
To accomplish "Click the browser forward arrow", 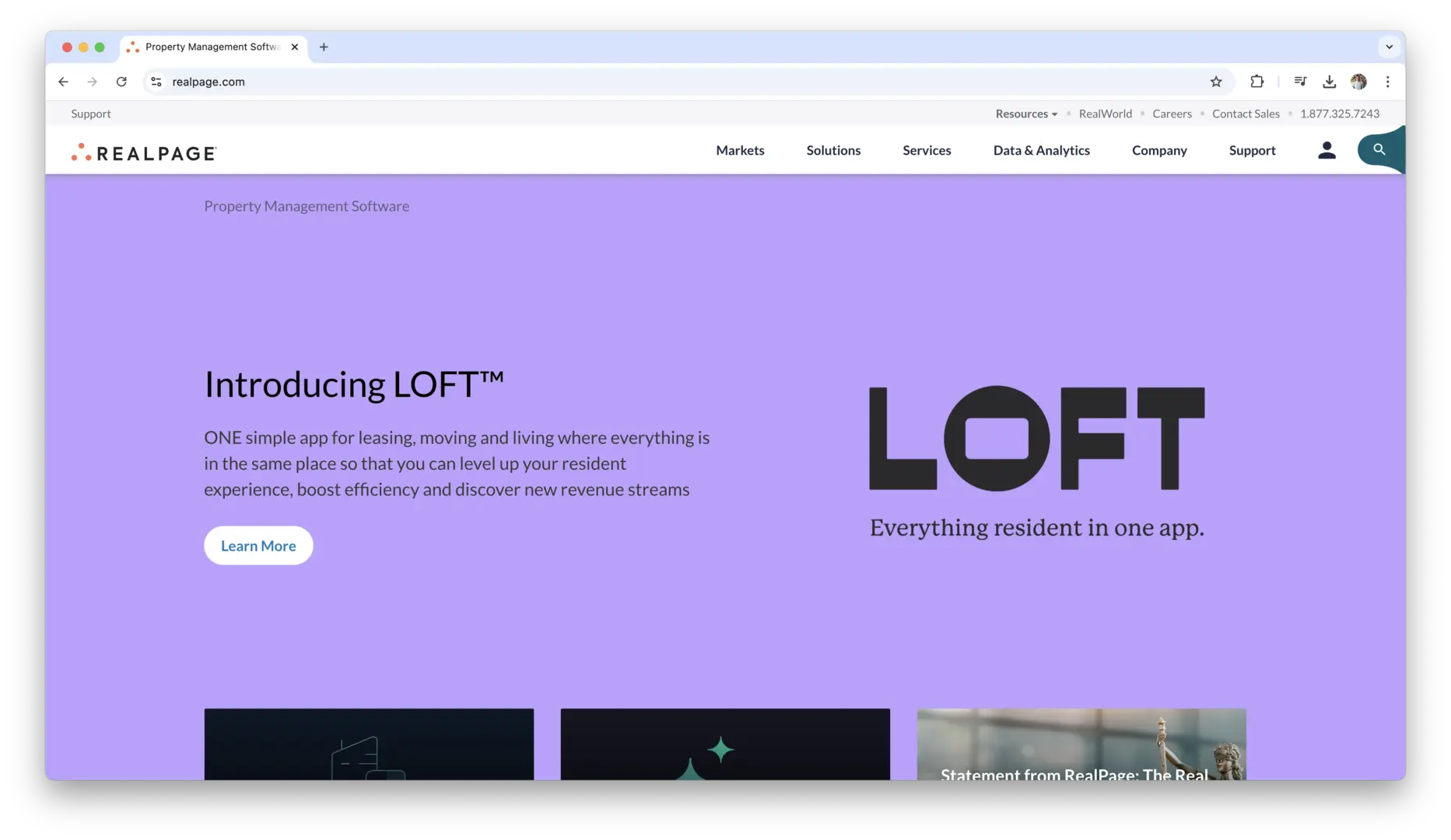I will coord(92,82).
